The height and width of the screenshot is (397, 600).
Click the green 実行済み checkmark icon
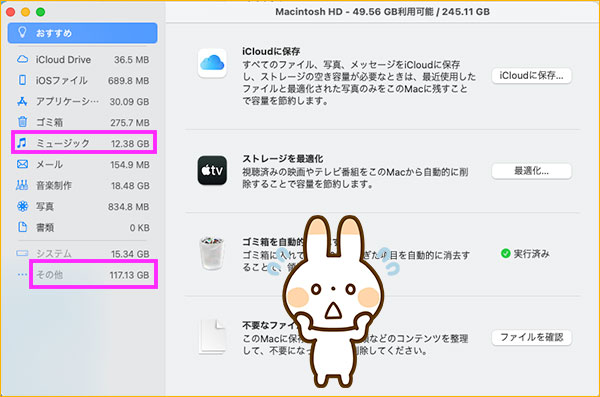point(505,253)
